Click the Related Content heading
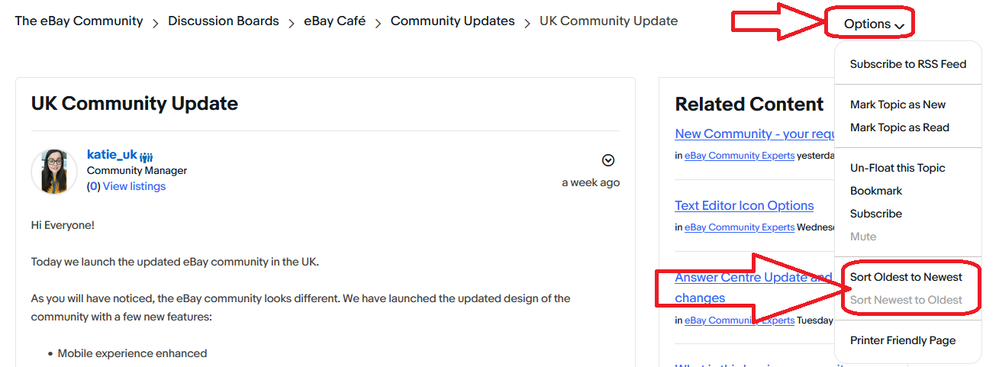The height and width of the screenshot is (367, 999). [749, 104]
